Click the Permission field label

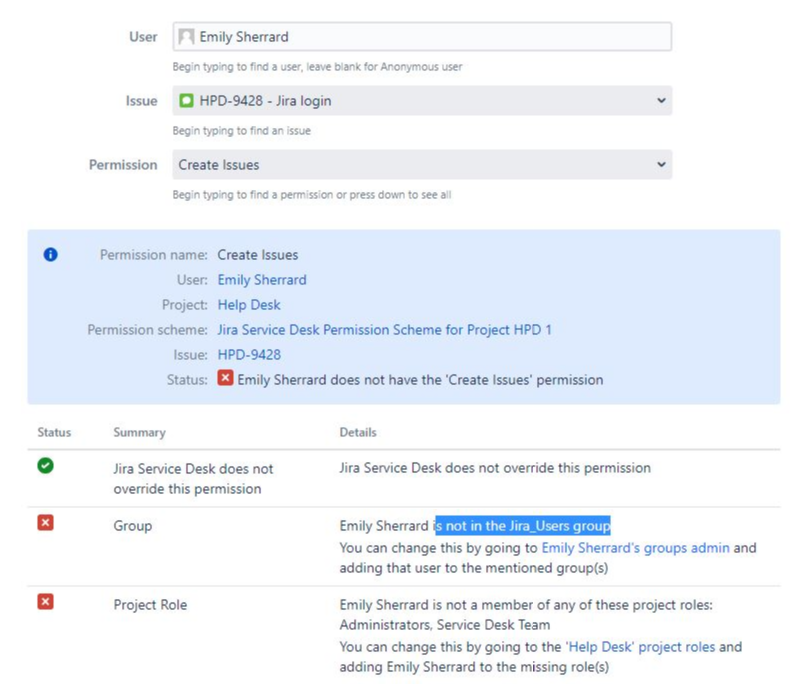(x=123, y=165)
